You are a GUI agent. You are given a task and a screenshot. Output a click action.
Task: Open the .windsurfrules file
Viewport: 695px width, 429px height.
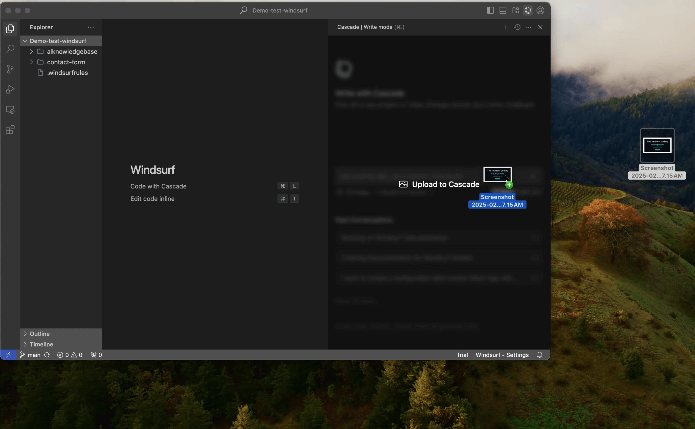61,73
